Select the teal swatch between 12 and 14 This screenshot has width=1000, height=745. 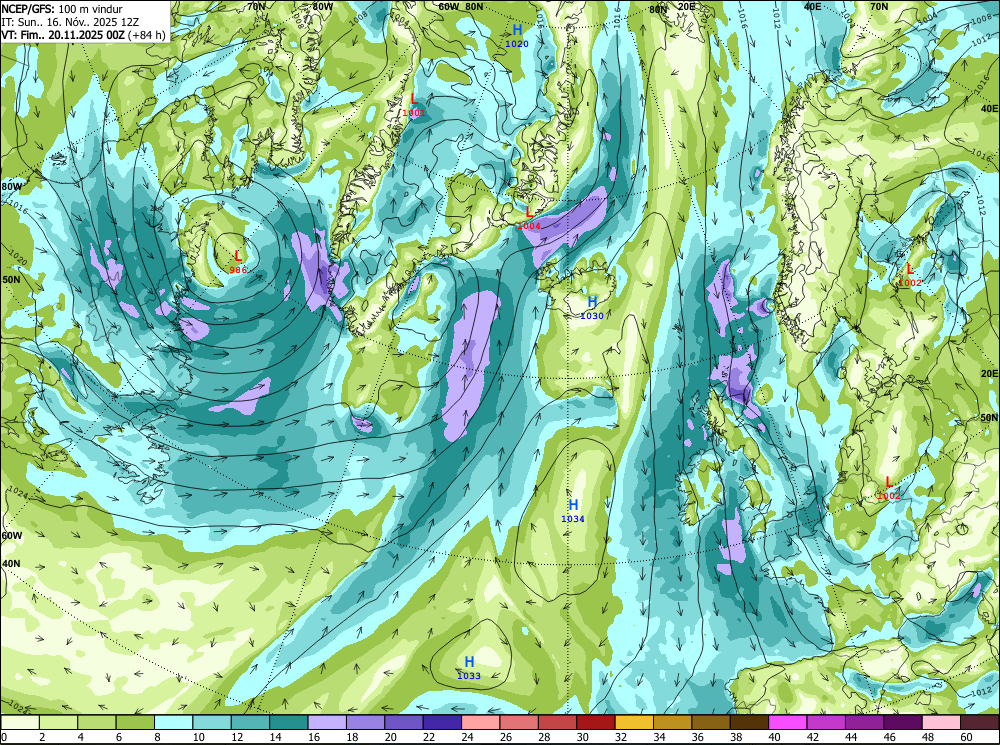(x=251, y=722)
